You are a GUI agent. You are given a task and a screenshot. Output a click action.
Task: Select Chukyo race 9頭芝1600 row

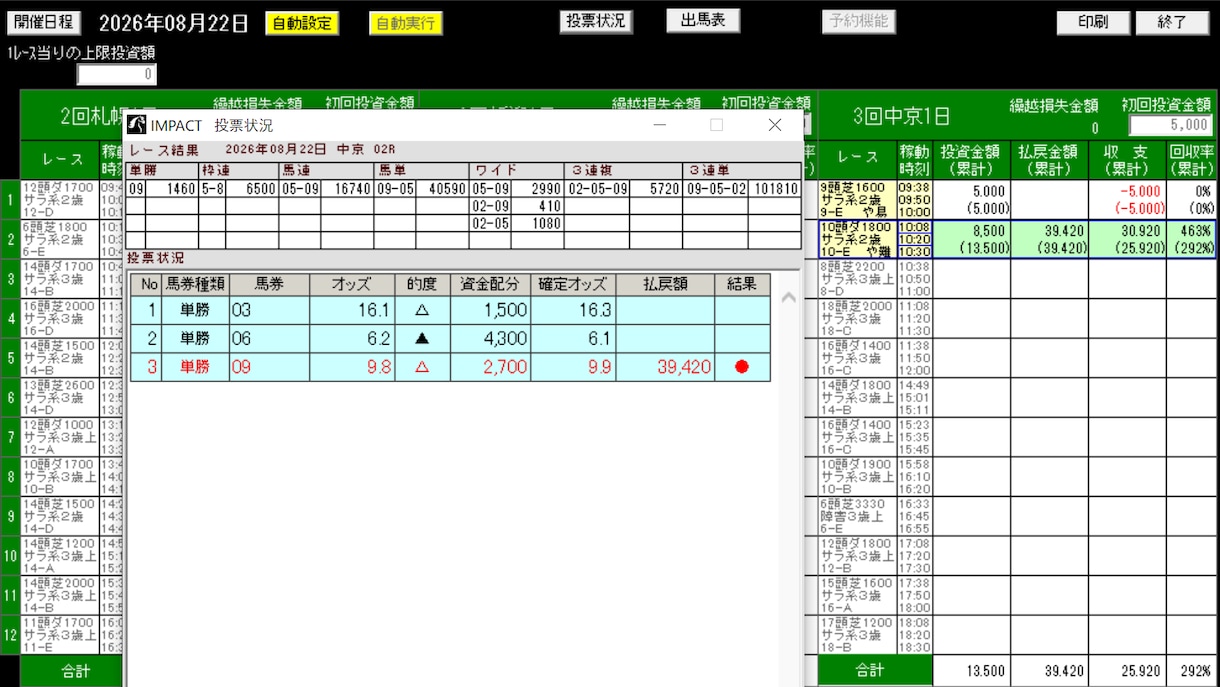tap(858, 200)
